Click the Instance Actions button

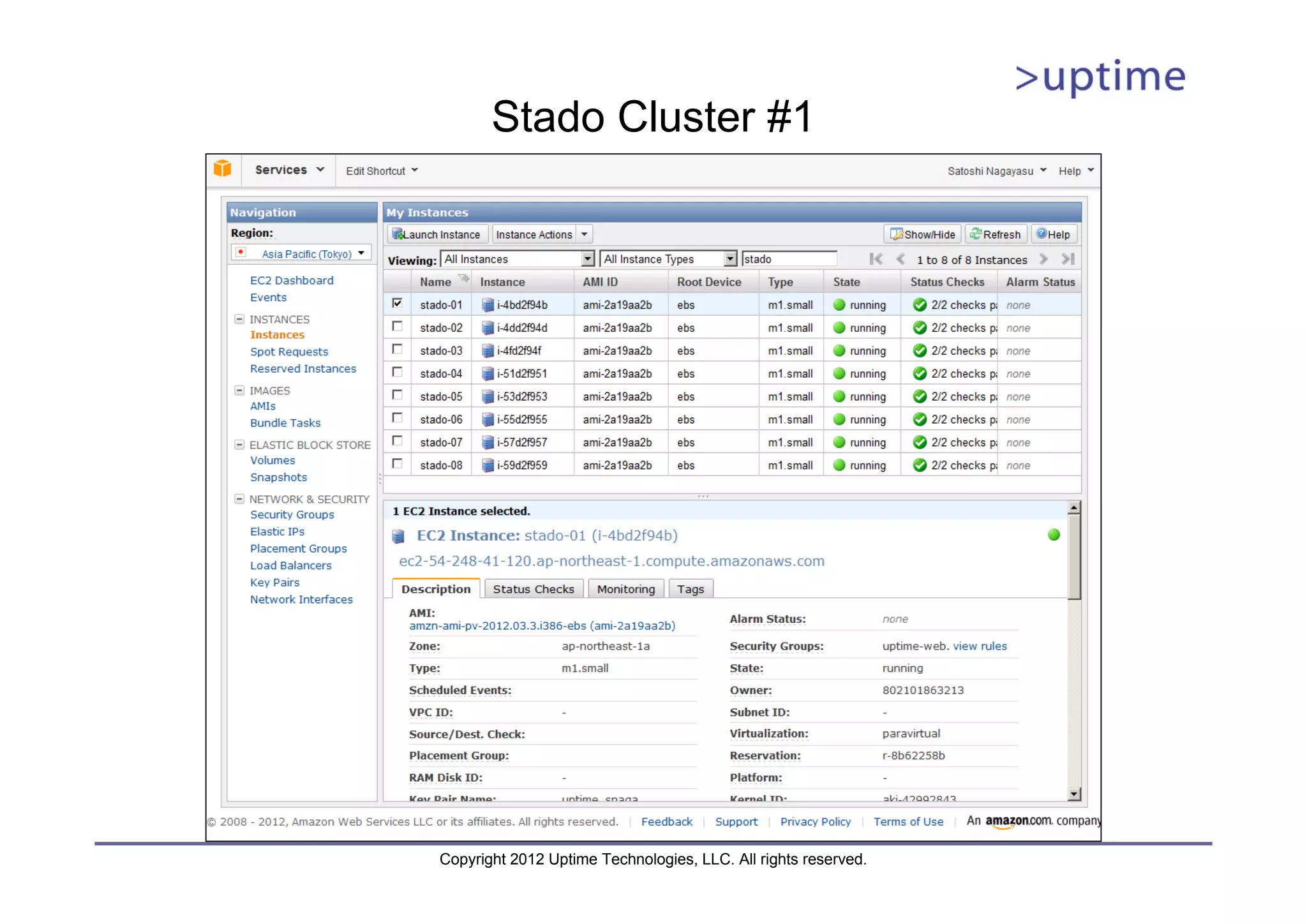[534, 234]
